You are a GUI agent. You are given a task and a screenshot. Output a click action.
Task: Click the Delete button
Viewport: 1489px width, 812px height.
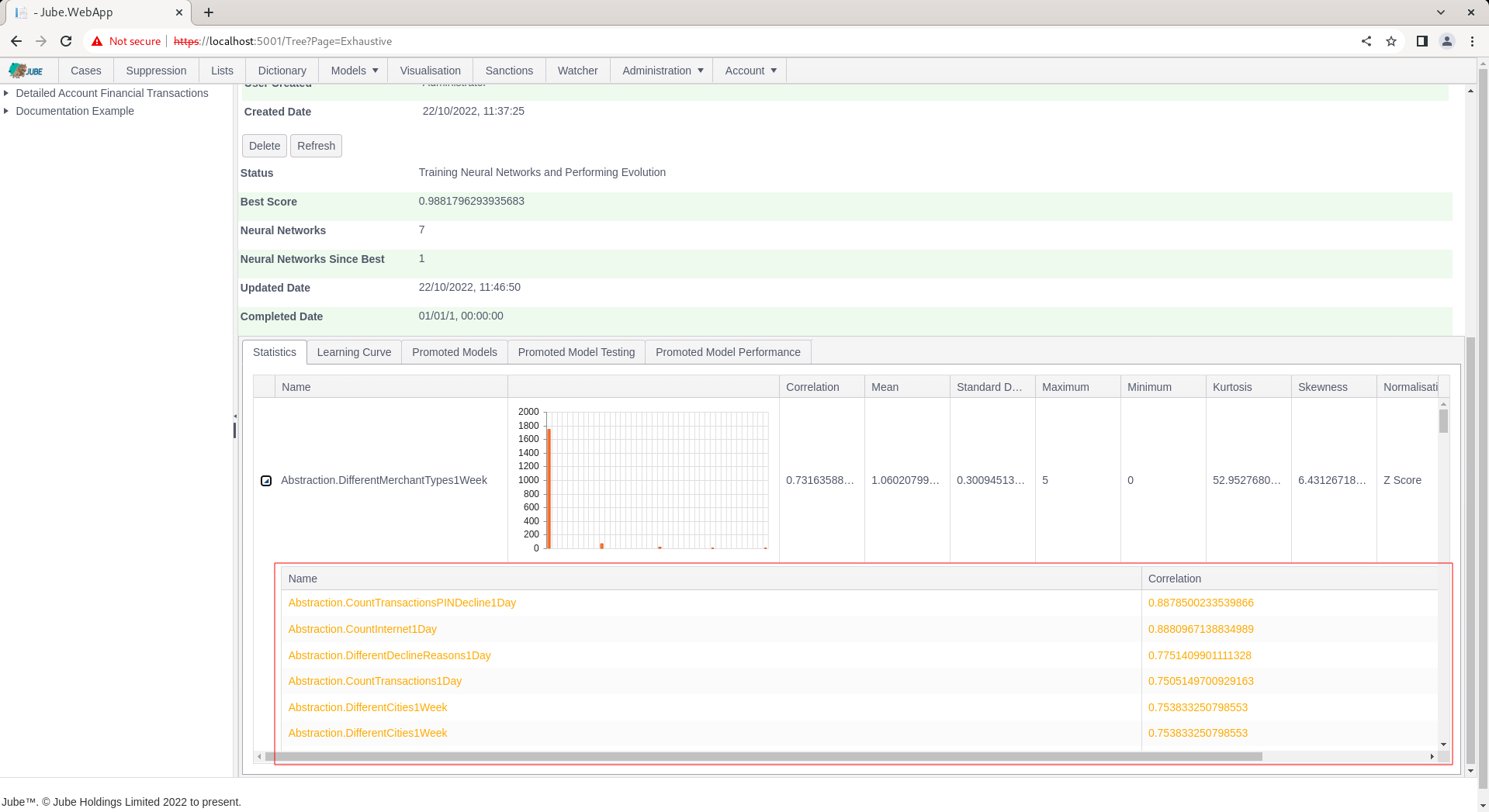(265, 146)
